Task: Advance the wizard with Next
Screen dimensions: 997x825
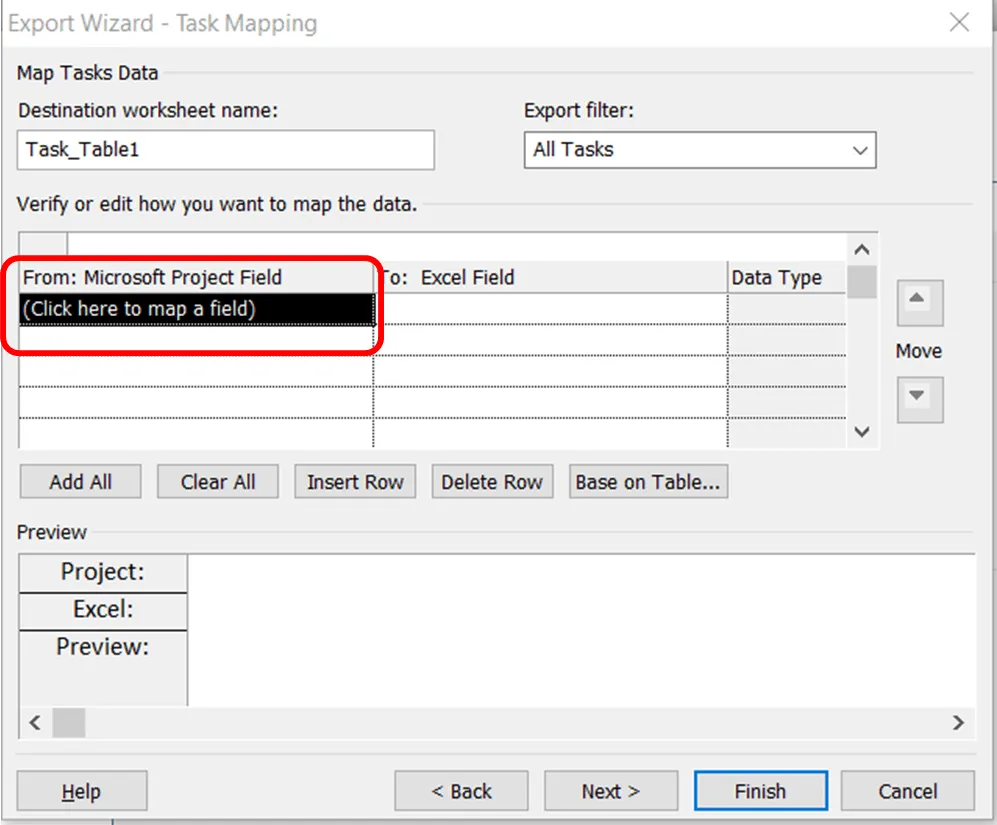Action: [x=611, y=791]
